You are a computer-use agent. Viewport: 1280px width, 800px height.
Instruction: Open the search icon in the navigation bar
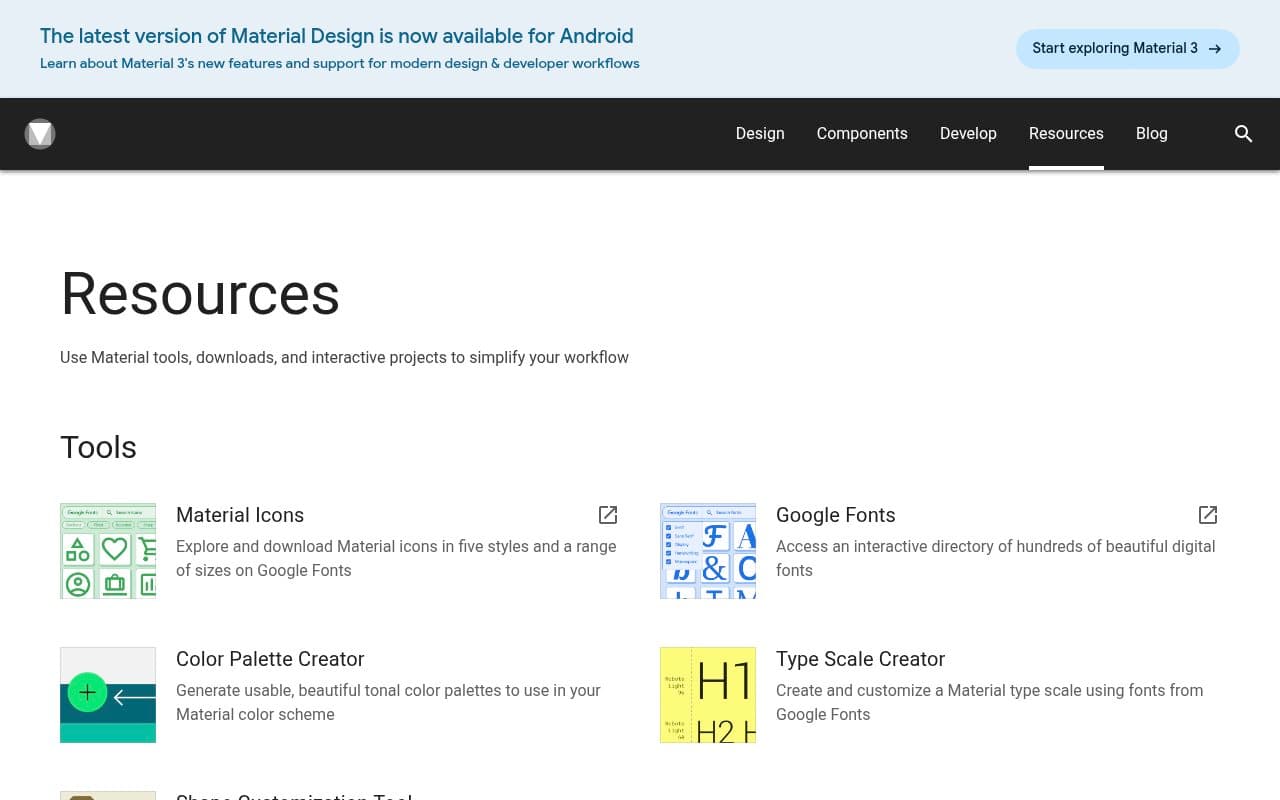point(1243,133)
